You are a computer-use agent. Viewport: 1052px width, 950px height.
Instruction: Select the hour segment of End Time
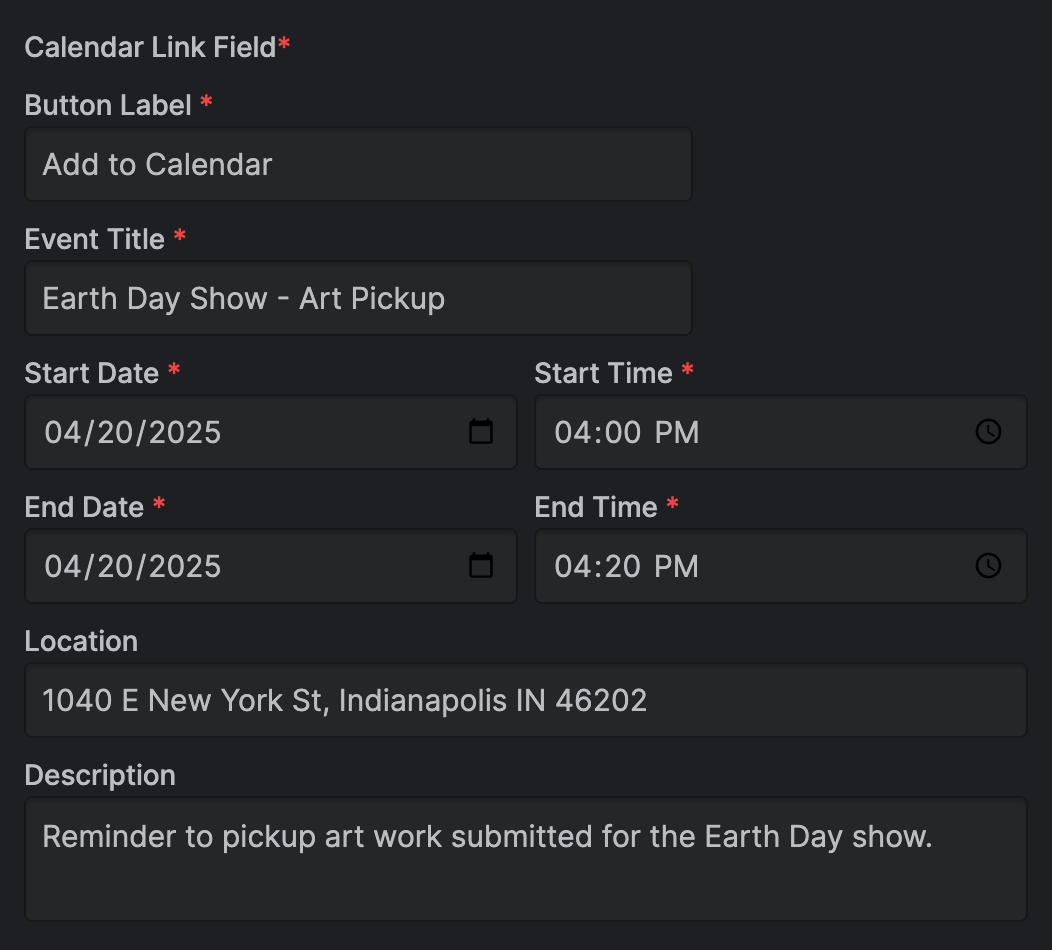click(570, 566)
